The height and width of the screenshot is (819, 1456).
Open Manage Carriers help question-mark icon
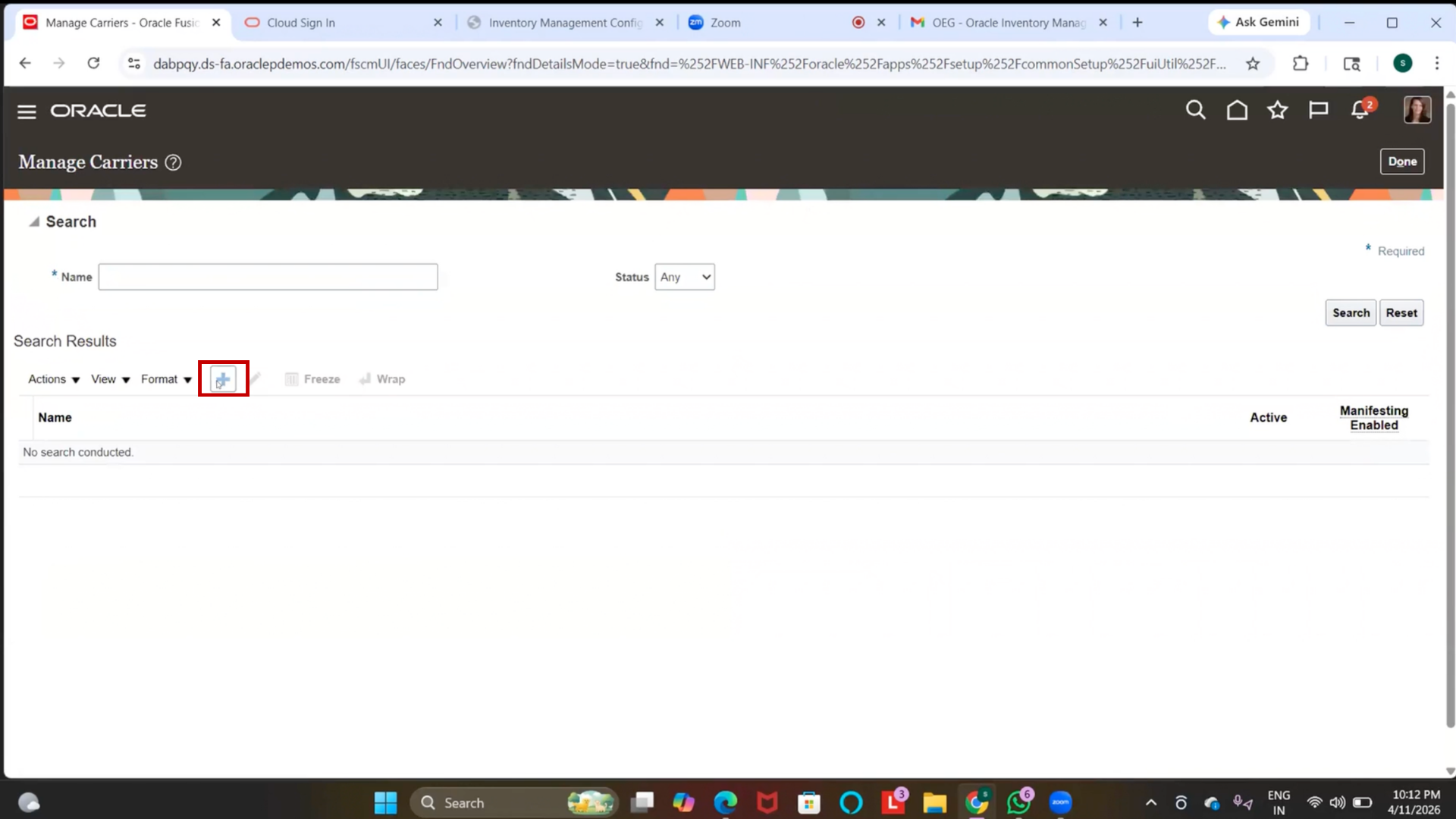tap(173, 162)
